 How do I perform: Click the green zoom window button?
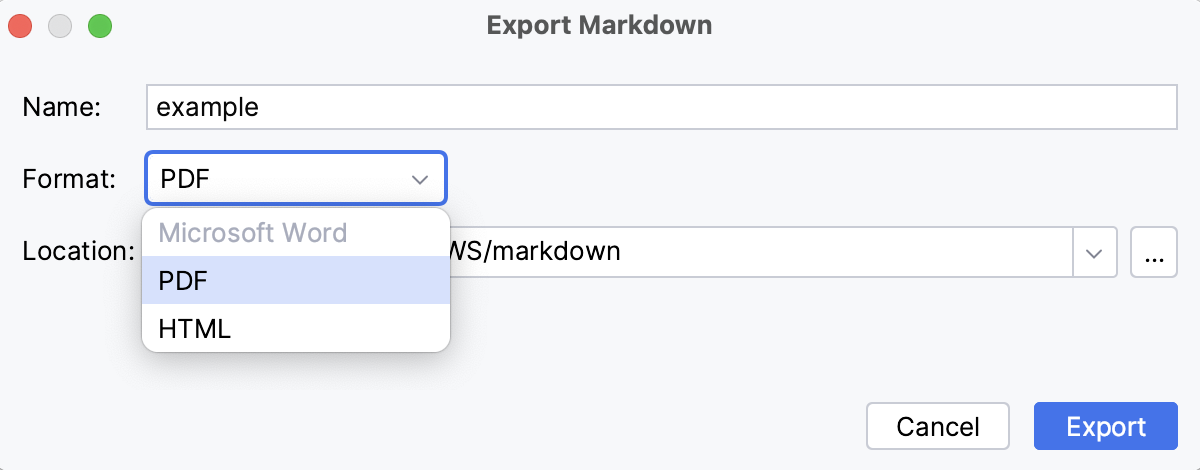pos(99,26)
